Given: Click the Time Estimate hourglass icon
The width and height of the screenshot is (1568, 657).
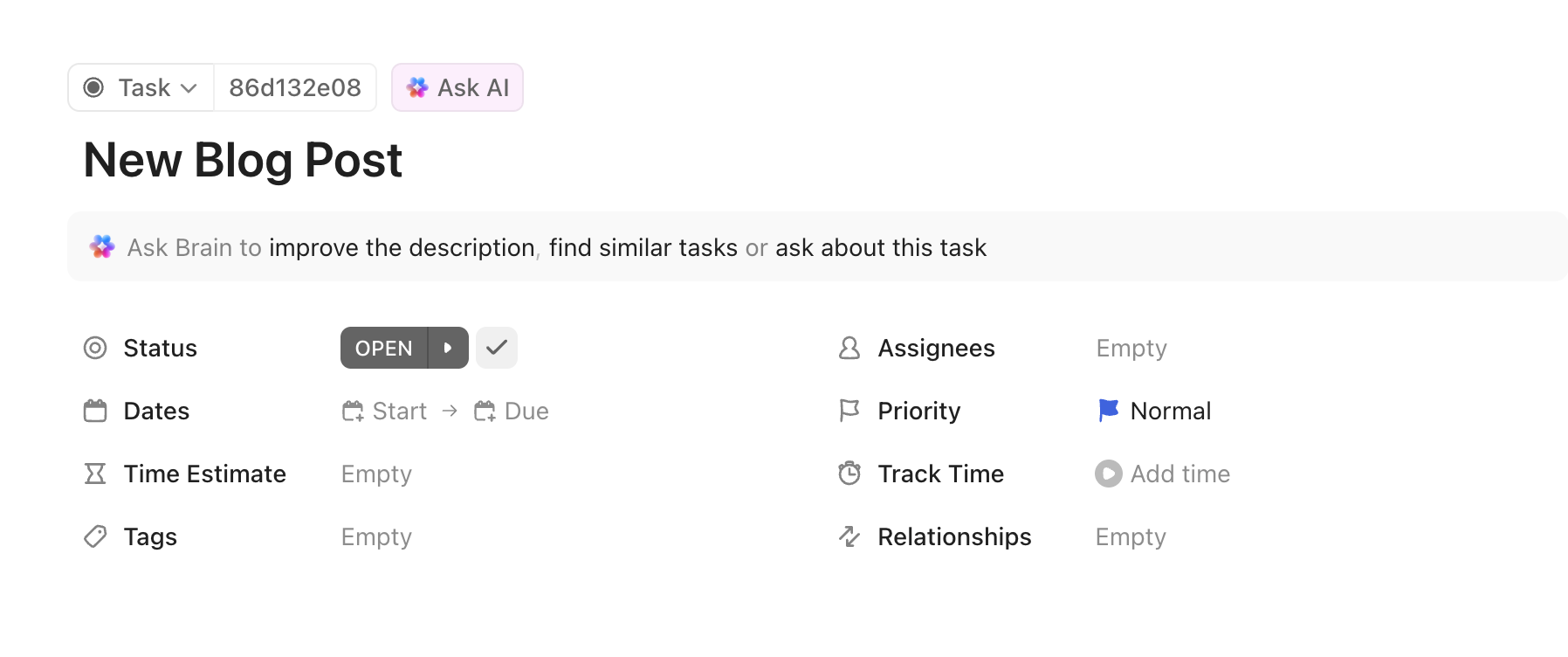Looking at the screenshot, I should pyautogui.click(x=96, y=474).
